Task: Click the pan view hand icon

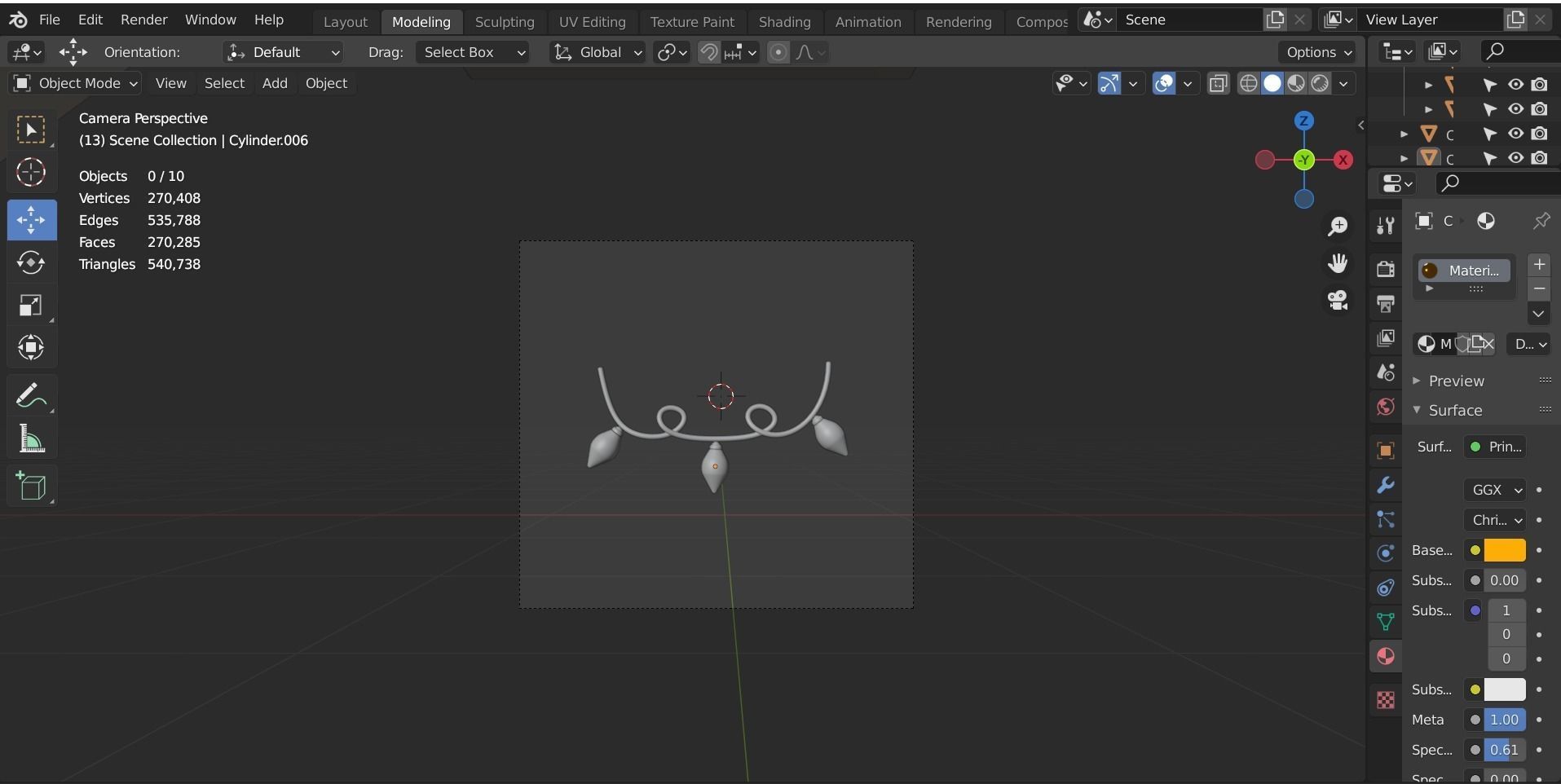Action: [1338, 263]
